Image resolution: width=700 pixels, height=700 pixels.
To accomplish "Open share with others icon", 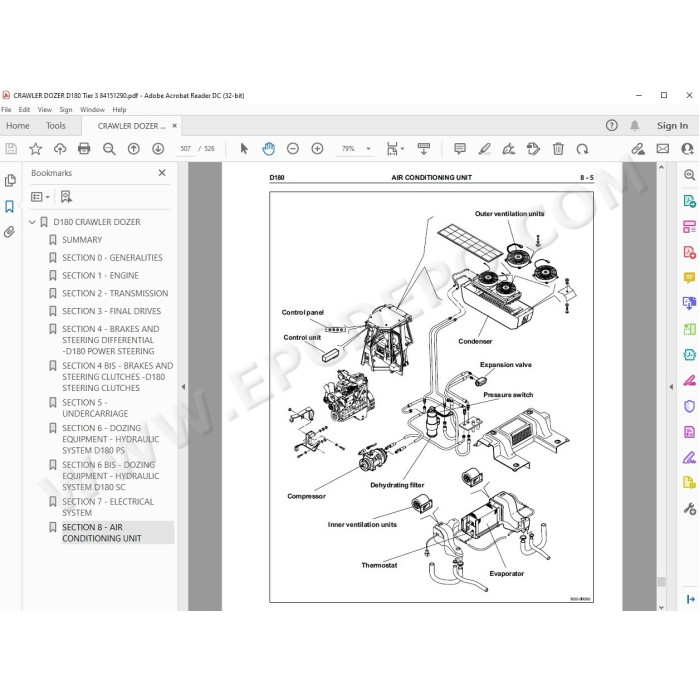I will click(687, 149).
